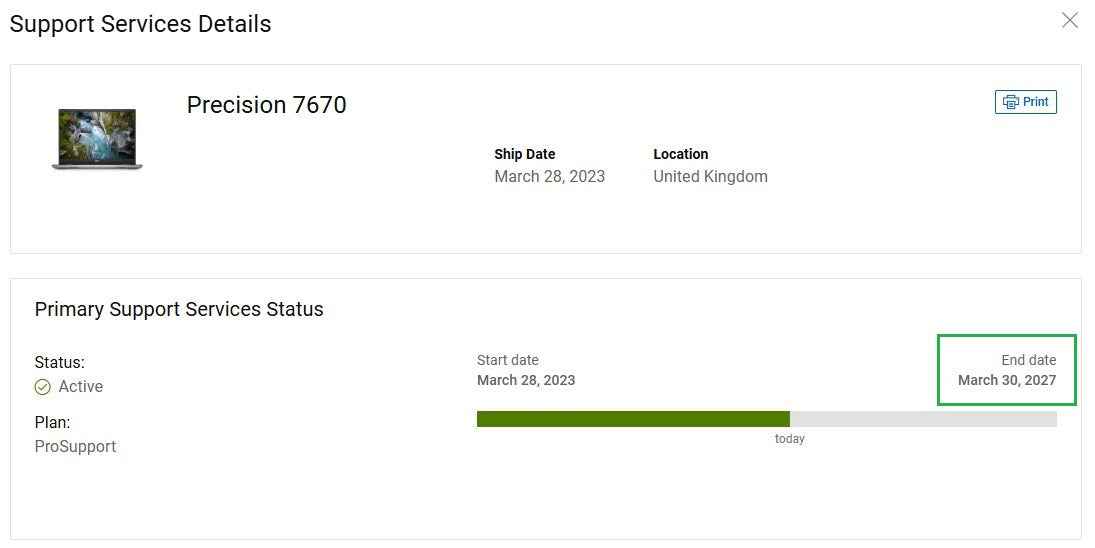Click the Active status checkmark icon

coord(43,387)
